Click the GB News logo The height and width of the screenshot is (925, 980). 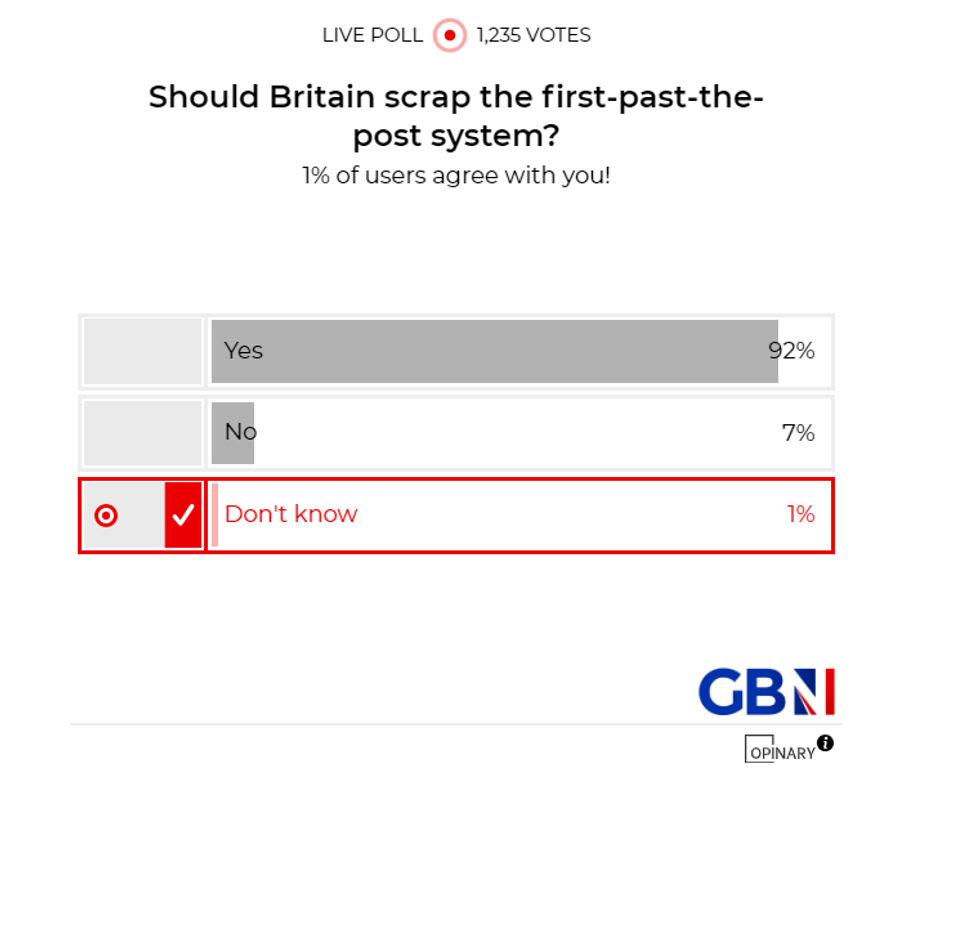click(x=765, y=690)
